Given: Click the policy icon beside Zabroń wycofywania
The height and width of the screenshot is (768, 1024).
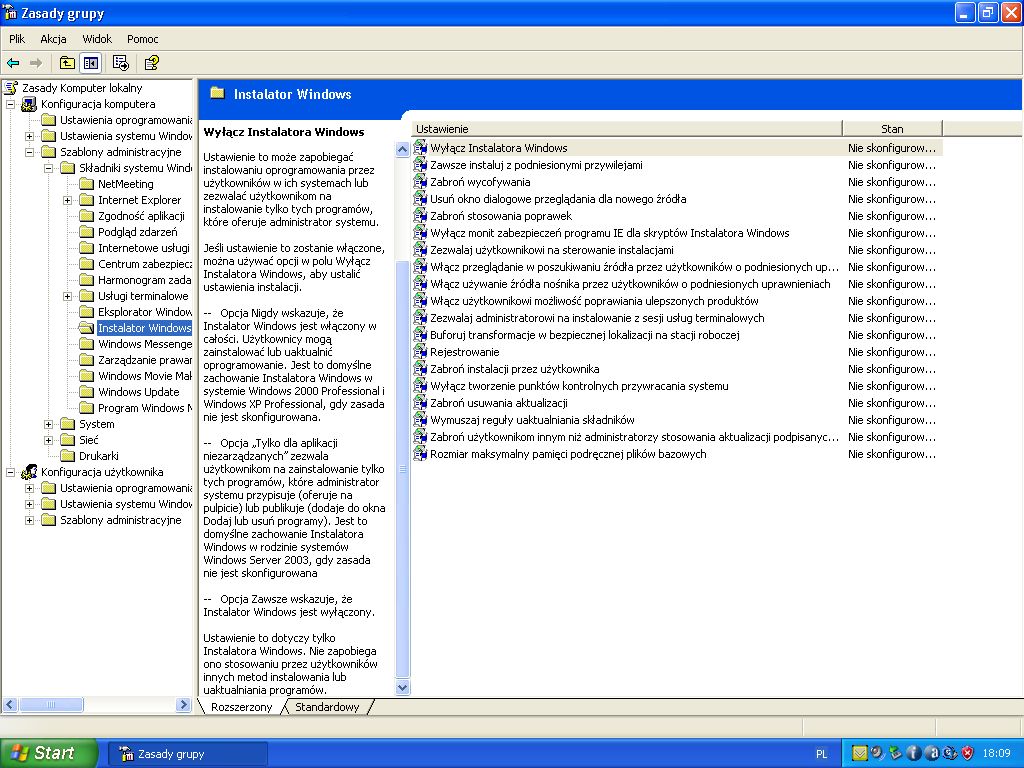Looking at the screenshot, I should point(420,182).
